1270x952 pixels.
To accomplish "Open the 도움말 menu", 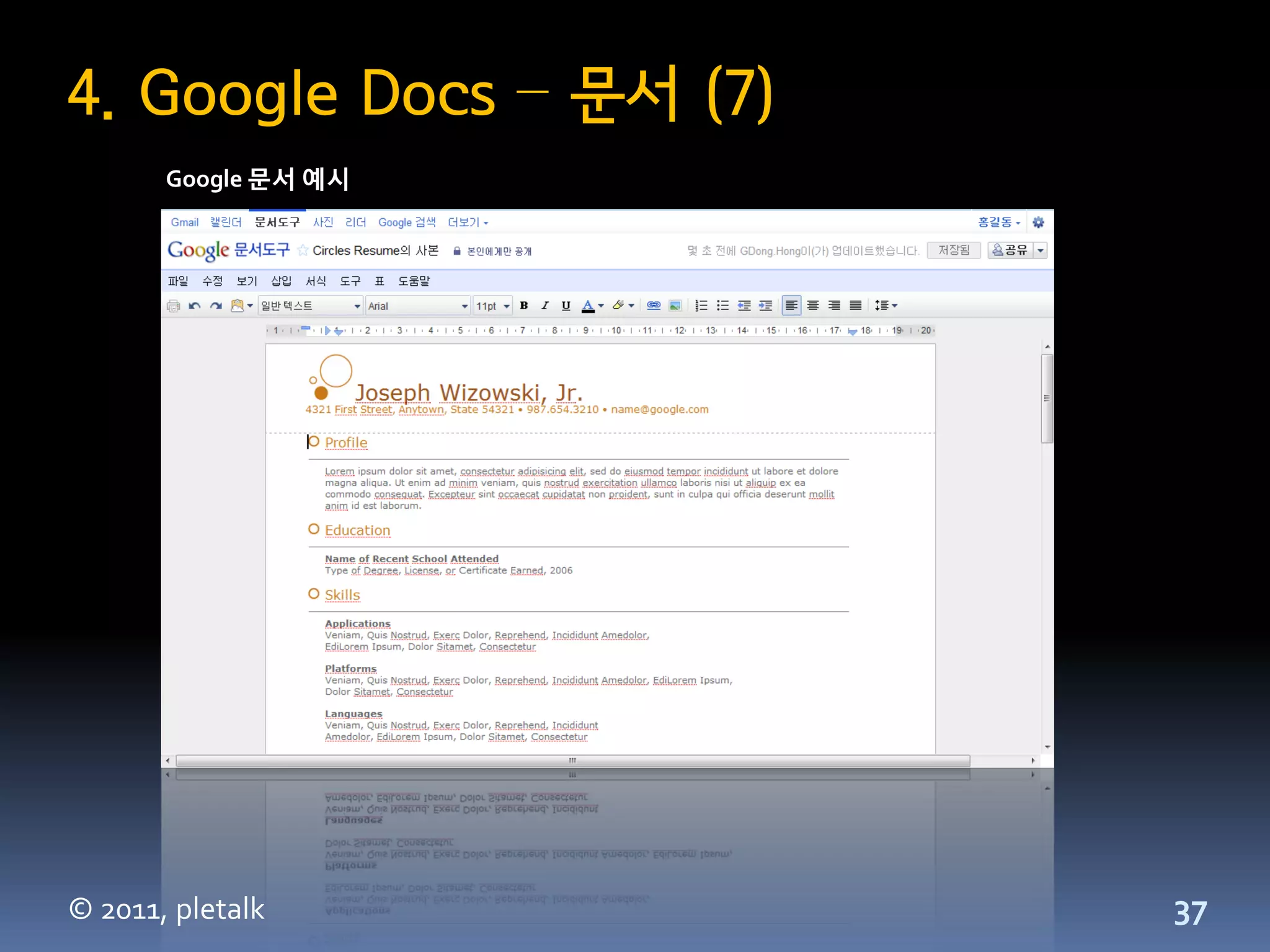I will pos(414,281).
